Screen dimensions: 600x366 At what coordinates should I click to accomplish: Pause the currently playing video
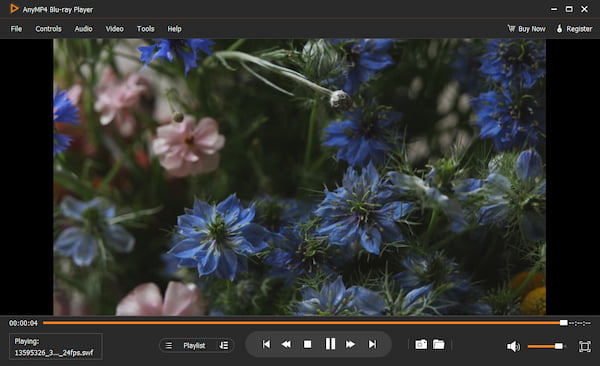(330, 344)
